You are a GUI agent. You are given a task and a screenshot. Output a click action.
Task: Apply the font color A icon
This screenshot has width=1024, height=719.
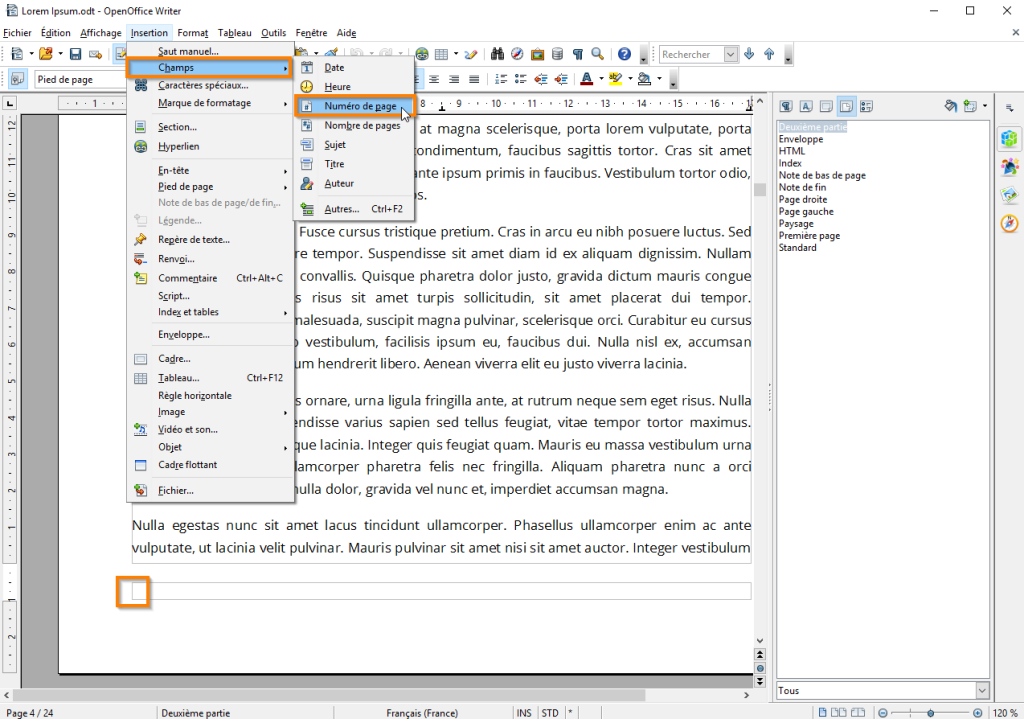(x=586, y=79)
